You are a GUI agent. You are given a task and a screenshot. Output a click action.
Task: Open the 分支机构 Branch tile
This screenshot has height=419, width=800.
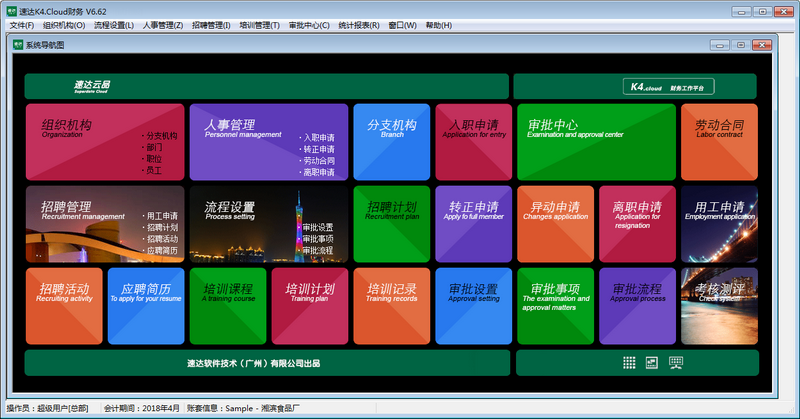pos(391,141)
